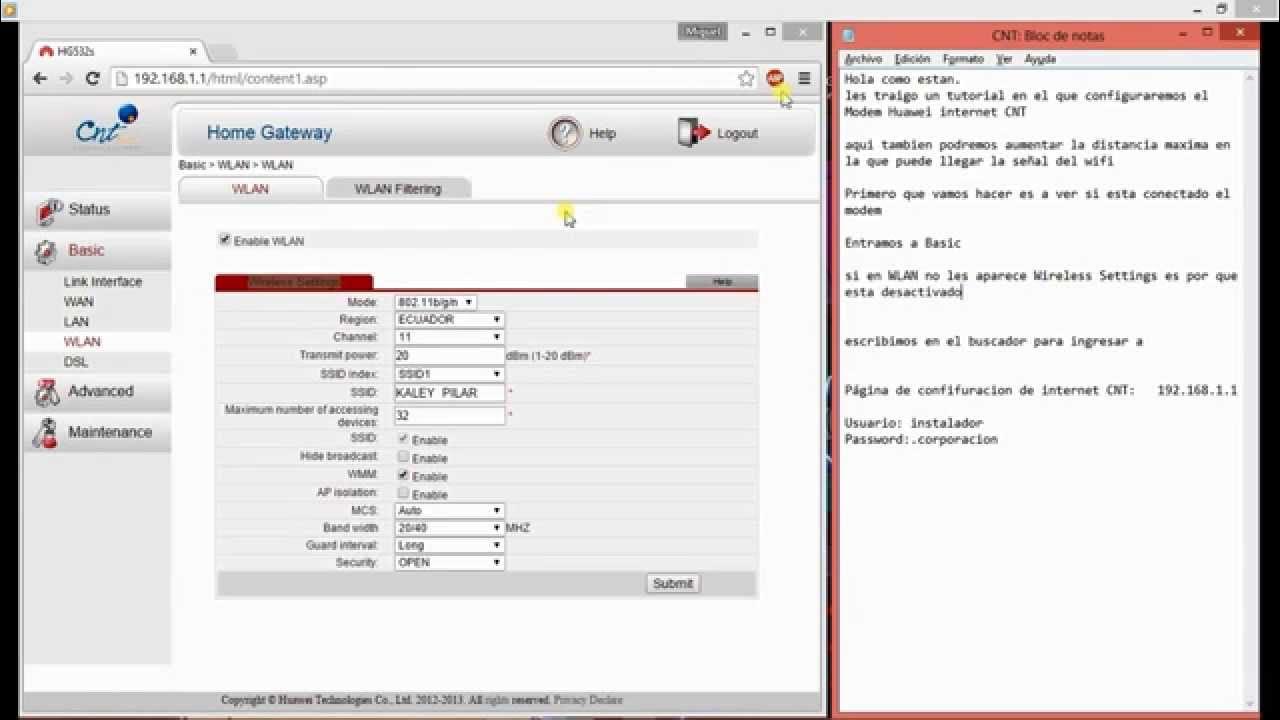Bookmark this page with star icon

click(746, 79)
